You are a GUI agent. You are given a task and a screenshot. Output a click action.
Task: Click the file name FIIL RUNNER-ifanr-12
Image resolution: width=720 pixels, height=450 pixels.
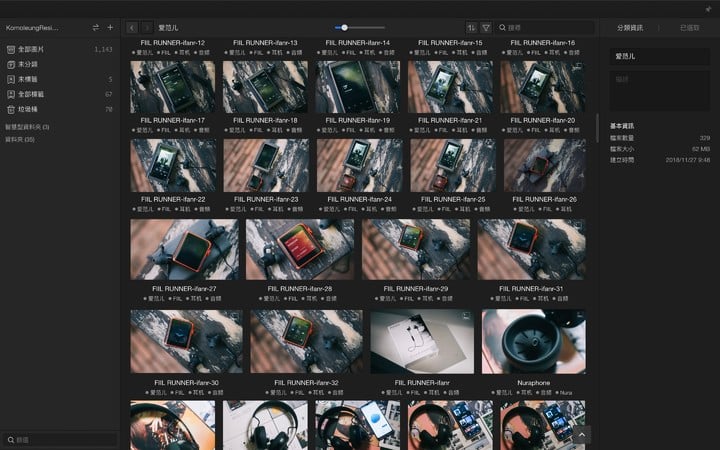[173, 43]
